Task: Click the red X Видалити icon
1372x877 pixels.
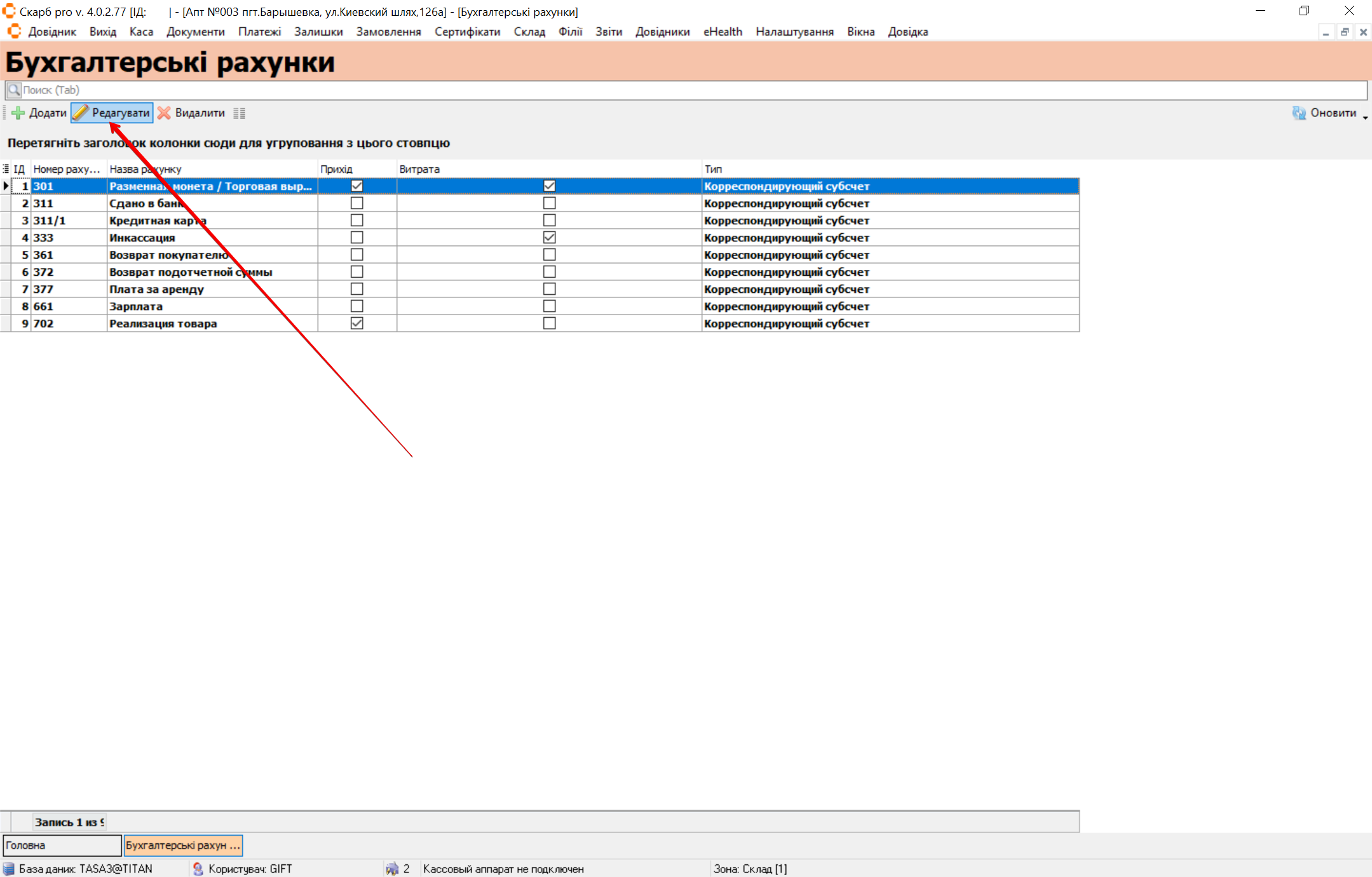Action: pyautogui.click(x=164, y=113)
